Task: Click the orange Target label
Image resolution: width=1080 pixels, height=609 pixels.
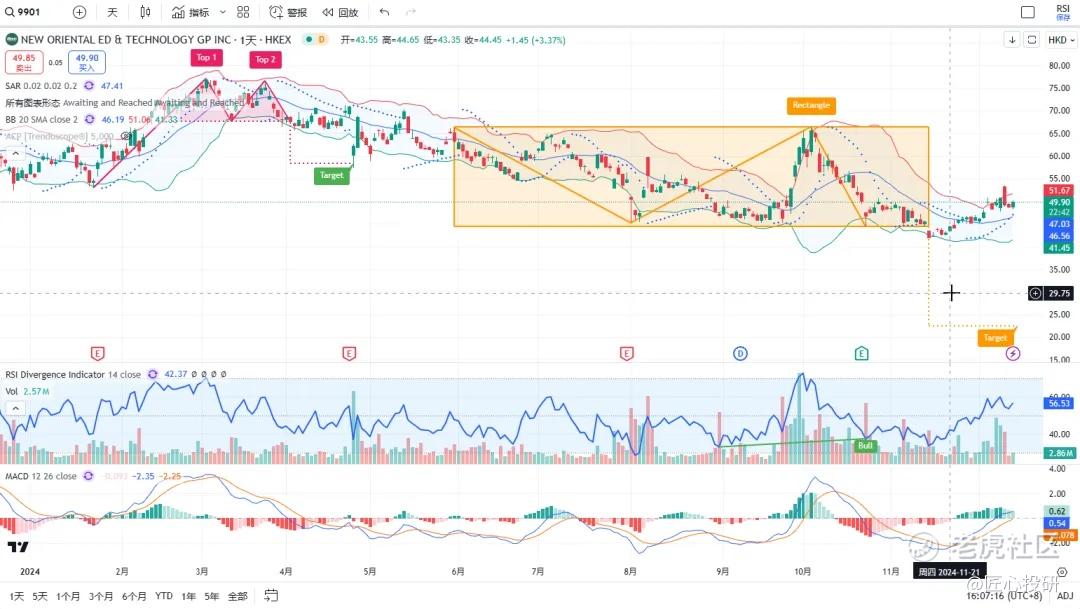Action: 995,338
